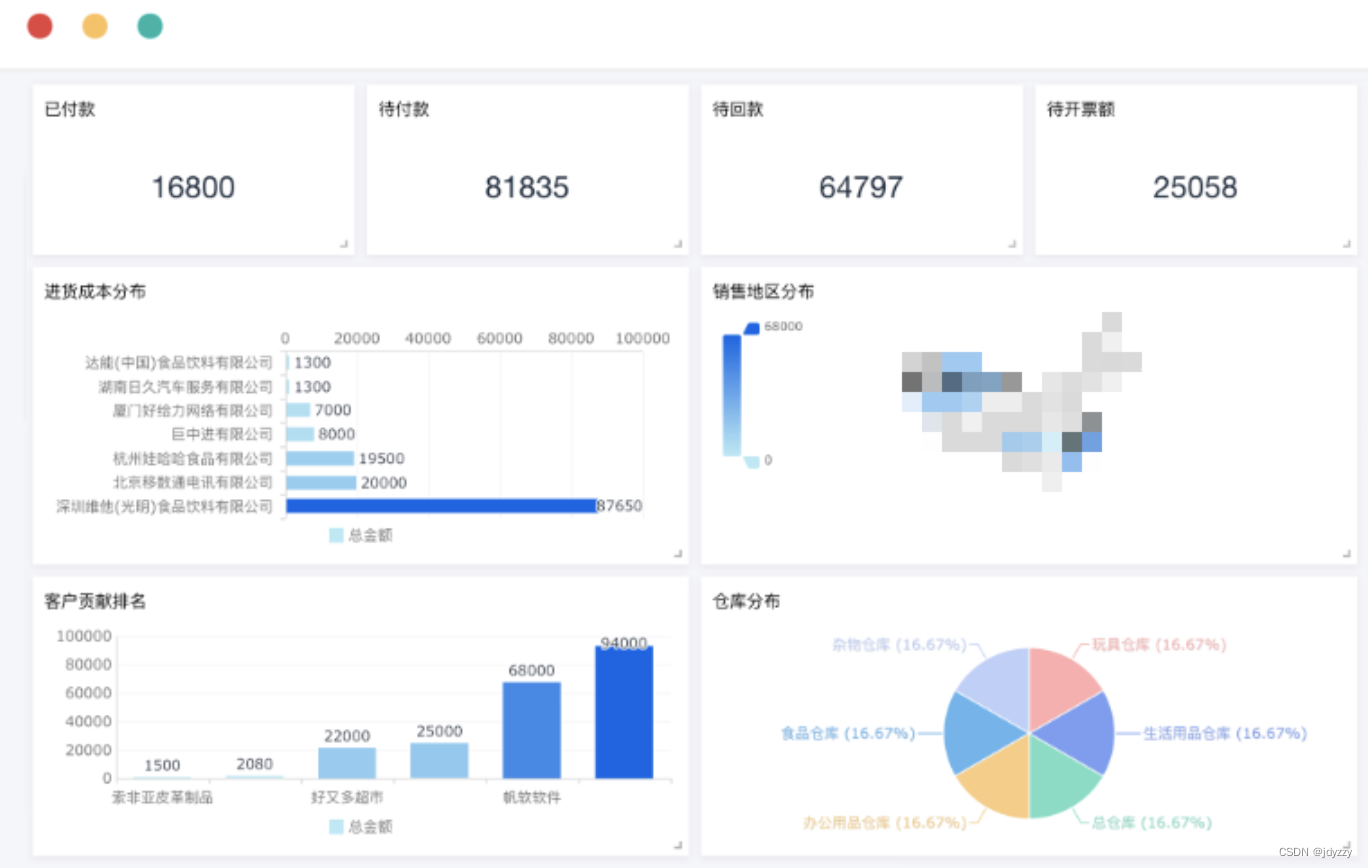Click the 总仓库 (16.67%) pie label
Viewport: 1368px width, 868px height.
pos(1152,823)
